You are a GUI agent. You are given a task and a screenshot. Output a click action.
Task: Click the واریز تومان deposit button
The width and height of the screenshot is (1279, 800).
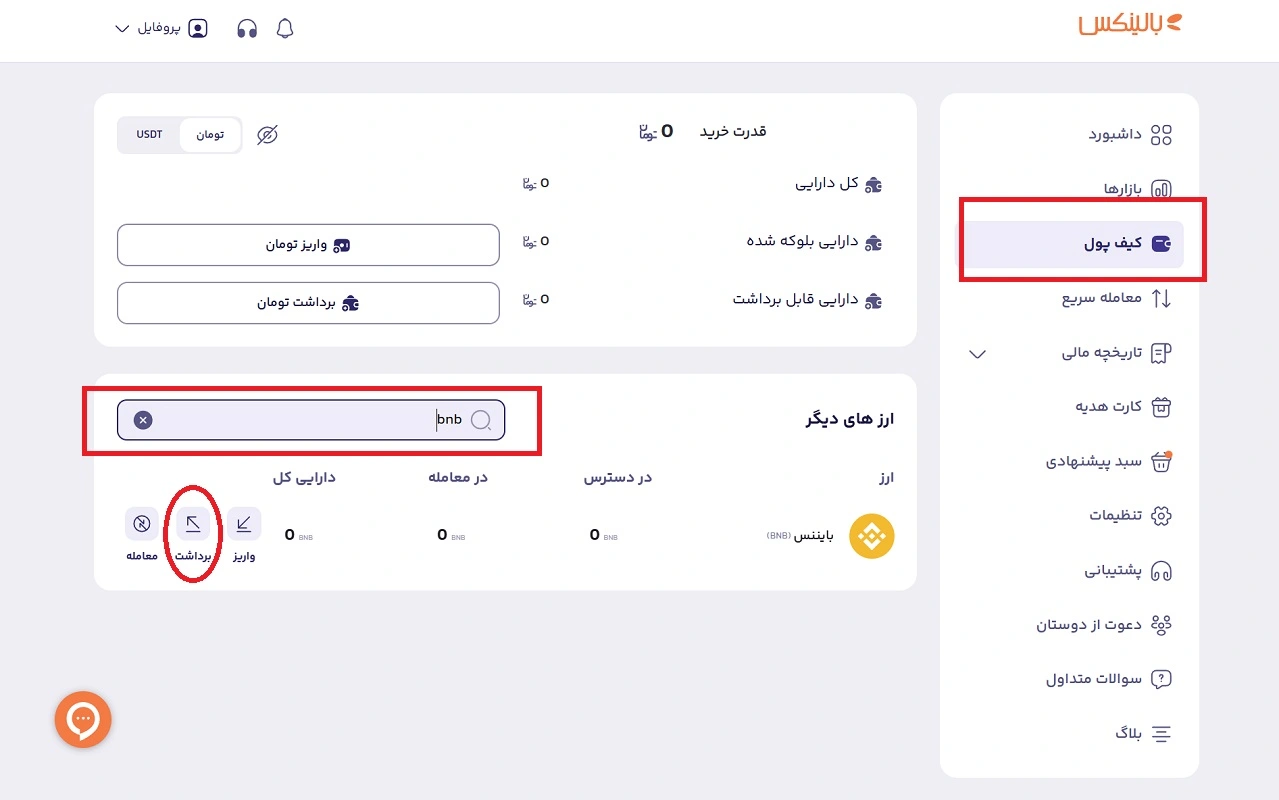[x=308, y=245]
